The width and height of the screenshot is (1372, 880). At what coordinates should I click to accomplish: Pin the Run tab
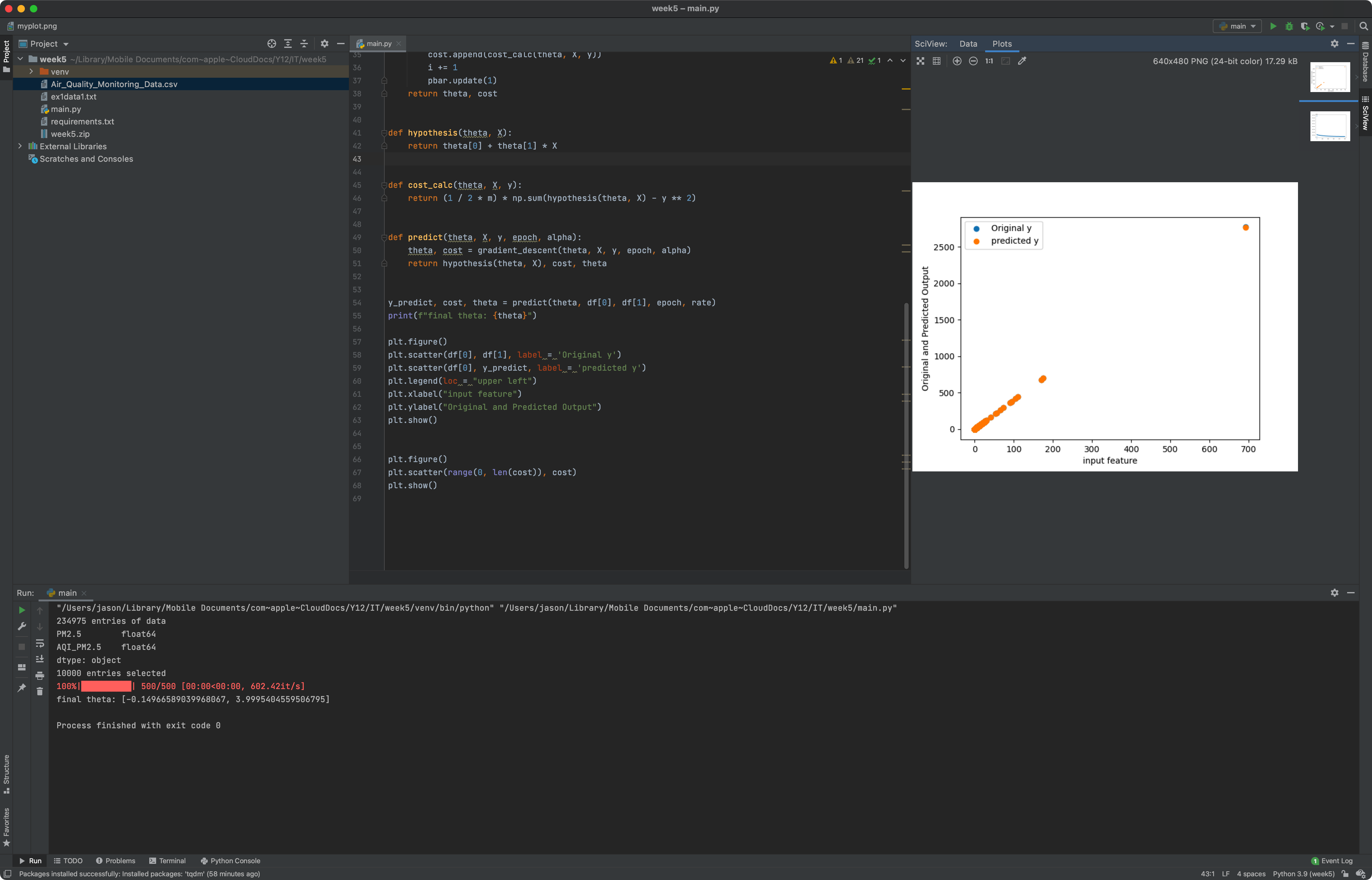22,688
